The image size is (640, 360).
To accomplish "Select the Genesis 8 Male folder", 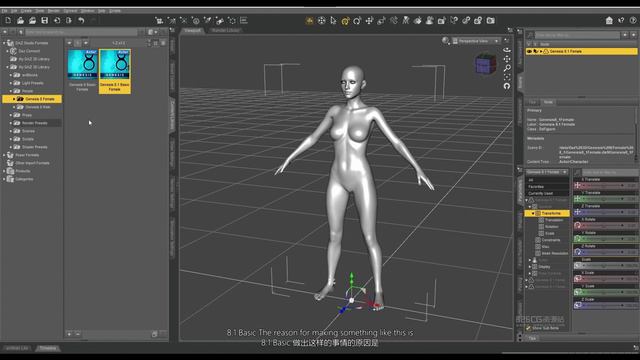I will tap(38, 107).
